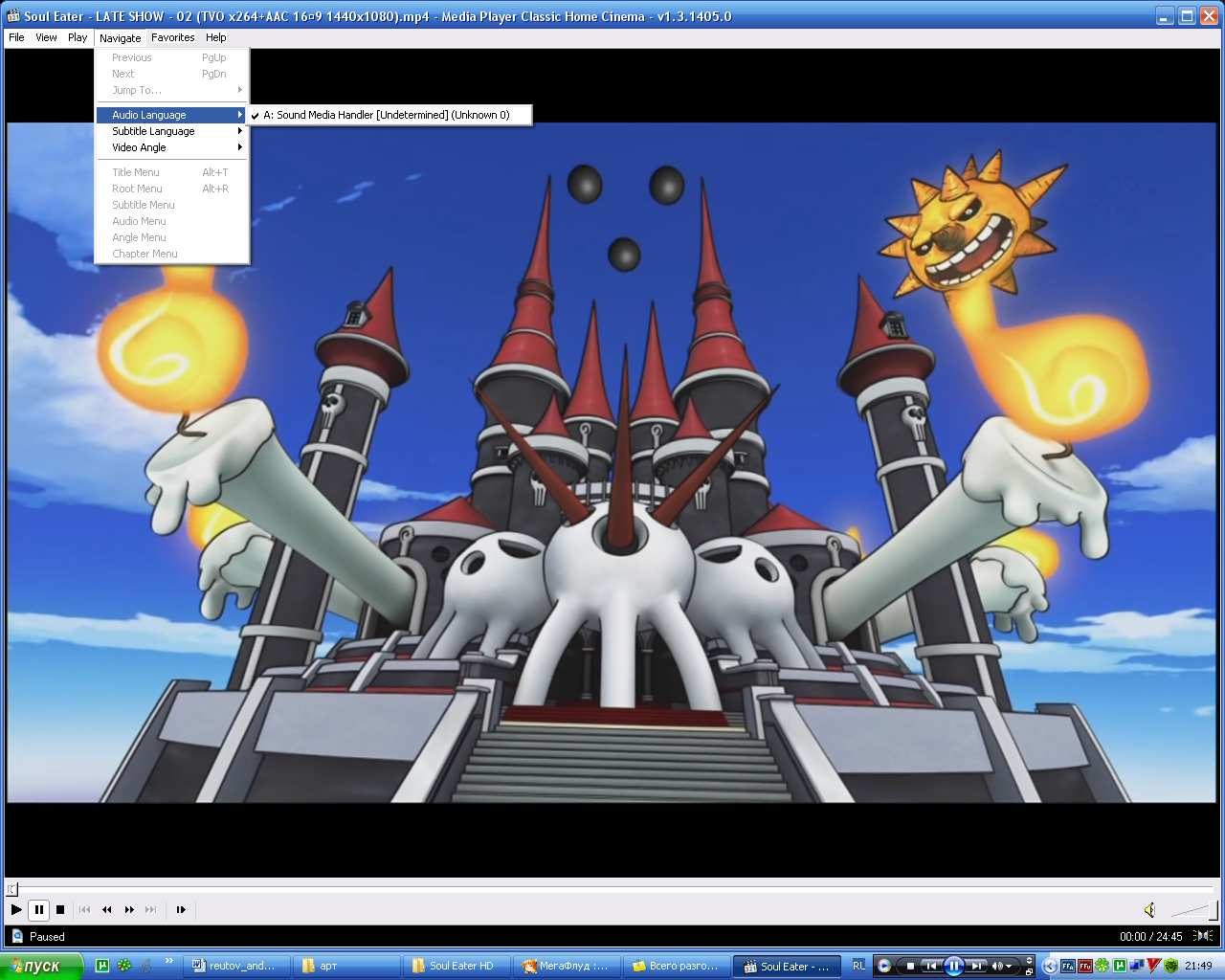Click the stereo audio indicator in status bar

1203,936
